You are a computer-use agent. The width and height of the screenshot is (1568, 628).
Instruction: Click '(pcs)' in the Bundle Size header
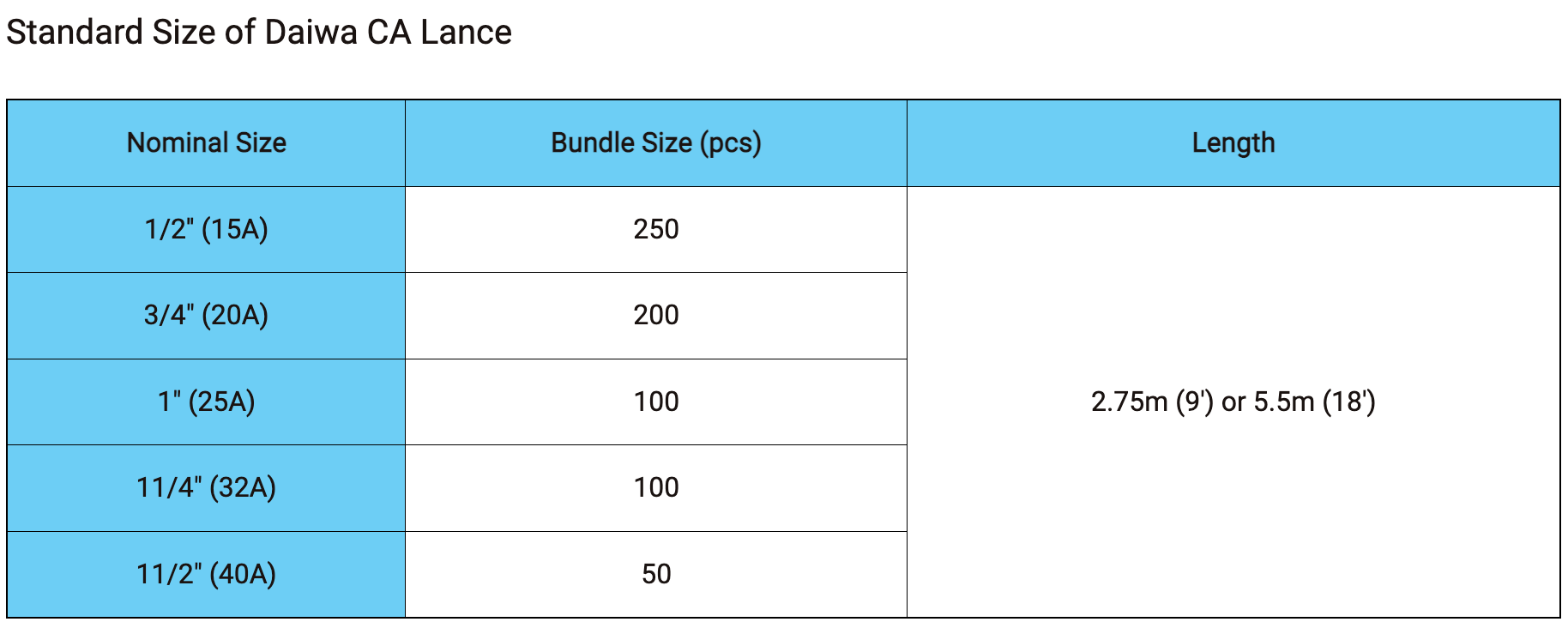coord(731,143)
